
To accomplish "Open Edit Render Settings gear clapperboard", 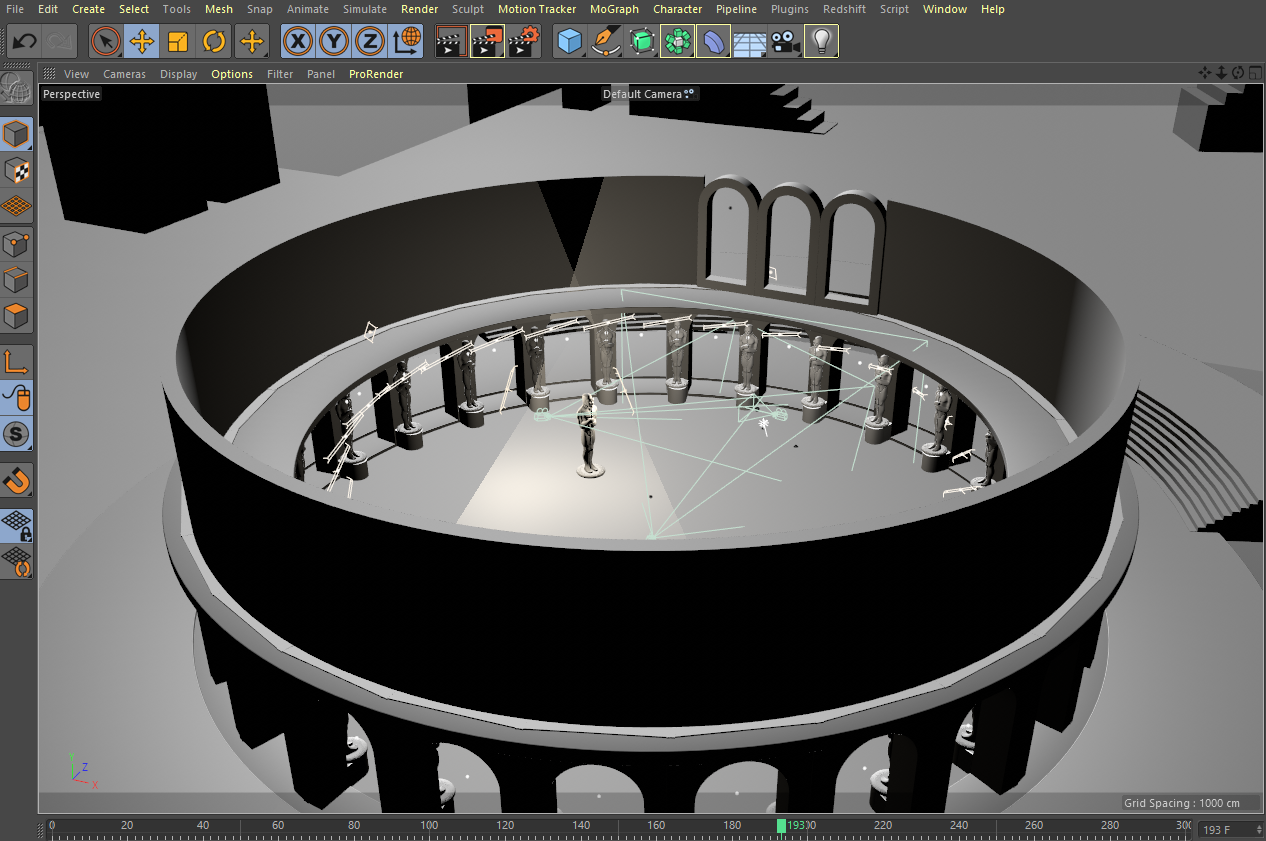I will click(524, 41).
